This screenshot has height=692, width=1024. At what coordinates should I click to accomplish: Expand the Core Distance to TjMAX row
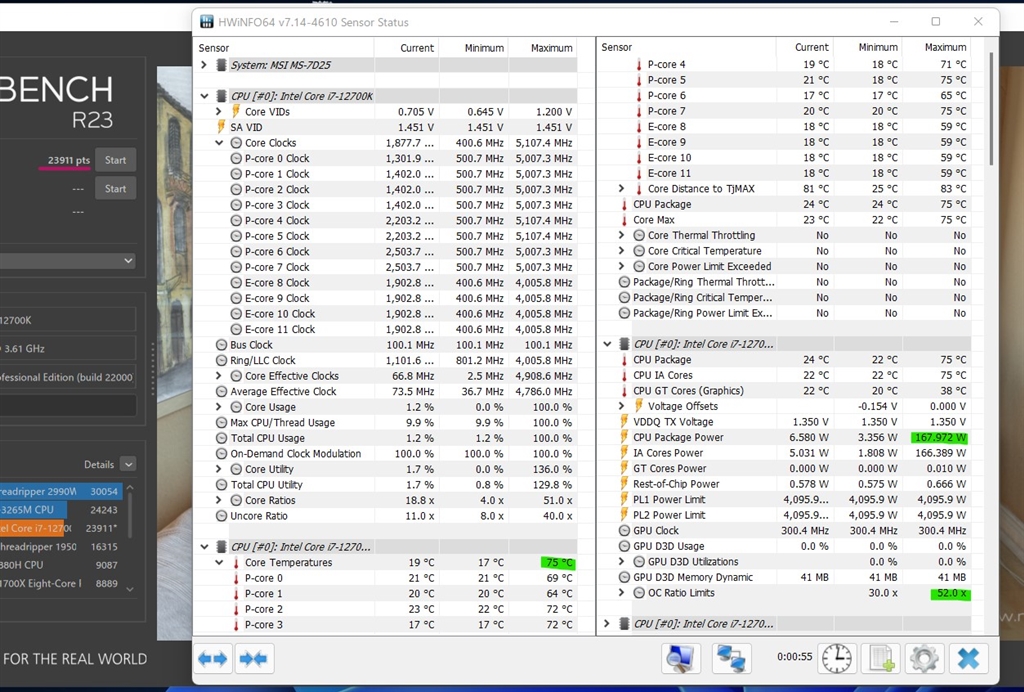(x=622, y=189)
